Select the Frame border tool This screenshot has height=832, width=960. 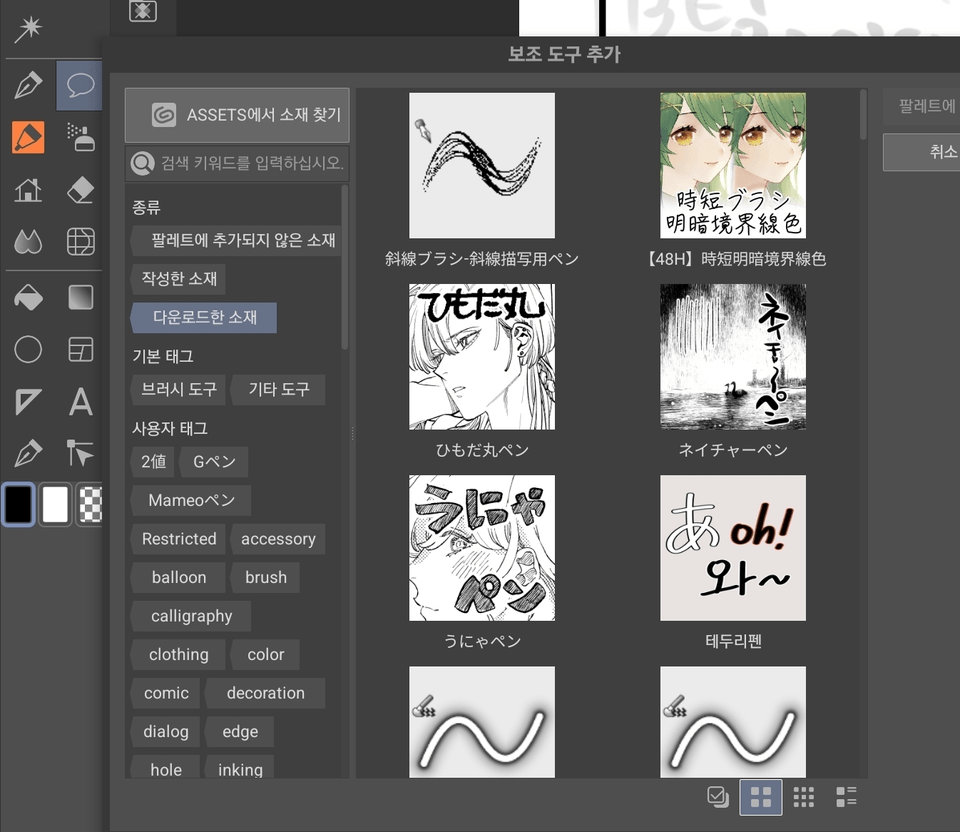80,350
